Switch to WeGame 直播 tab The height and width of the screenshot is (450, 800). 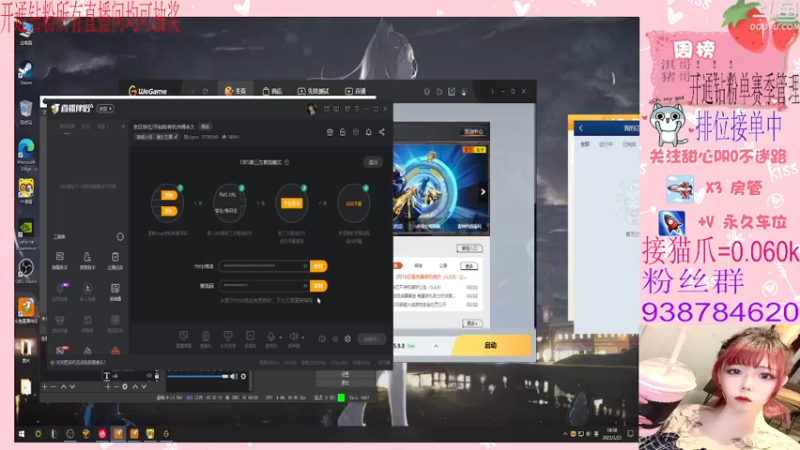coord(356,91)
